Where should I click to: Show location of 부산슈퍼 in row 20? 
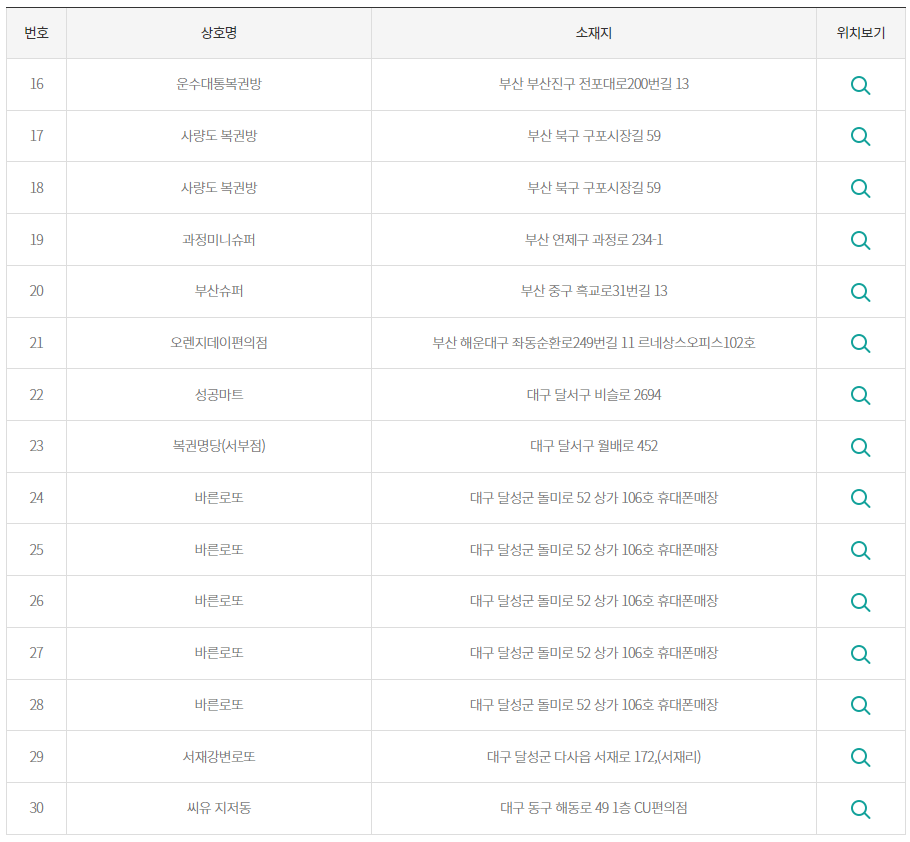[x=860, y=292]
